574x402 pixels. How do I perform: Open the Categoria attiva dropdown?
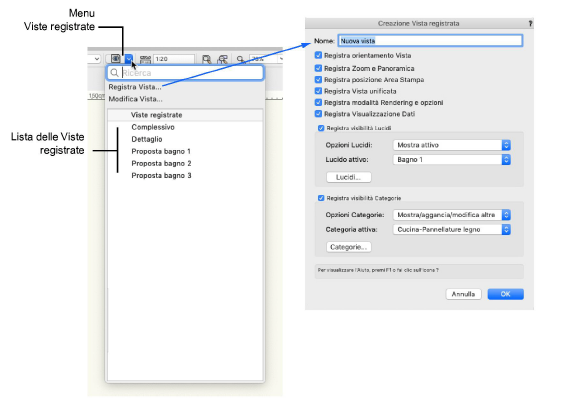coord(451,230)
